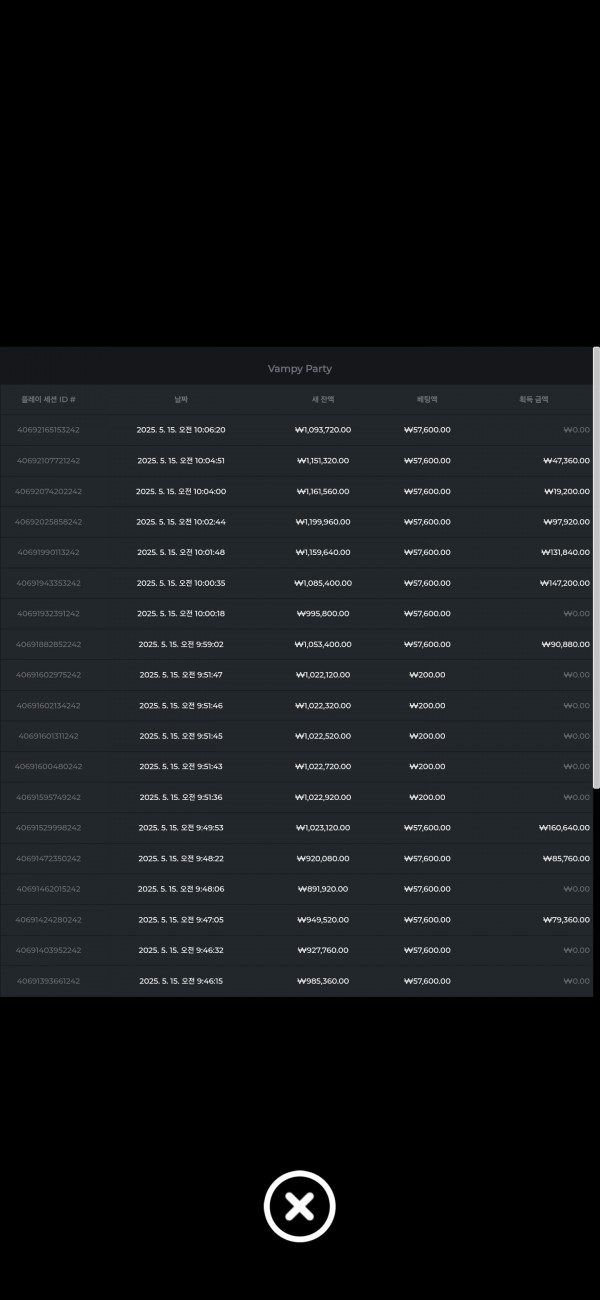Click the ₩200.00 bet in the 9:51:47 row
Viewport: 600px width, 1300px height.
(x=428, y=675)
